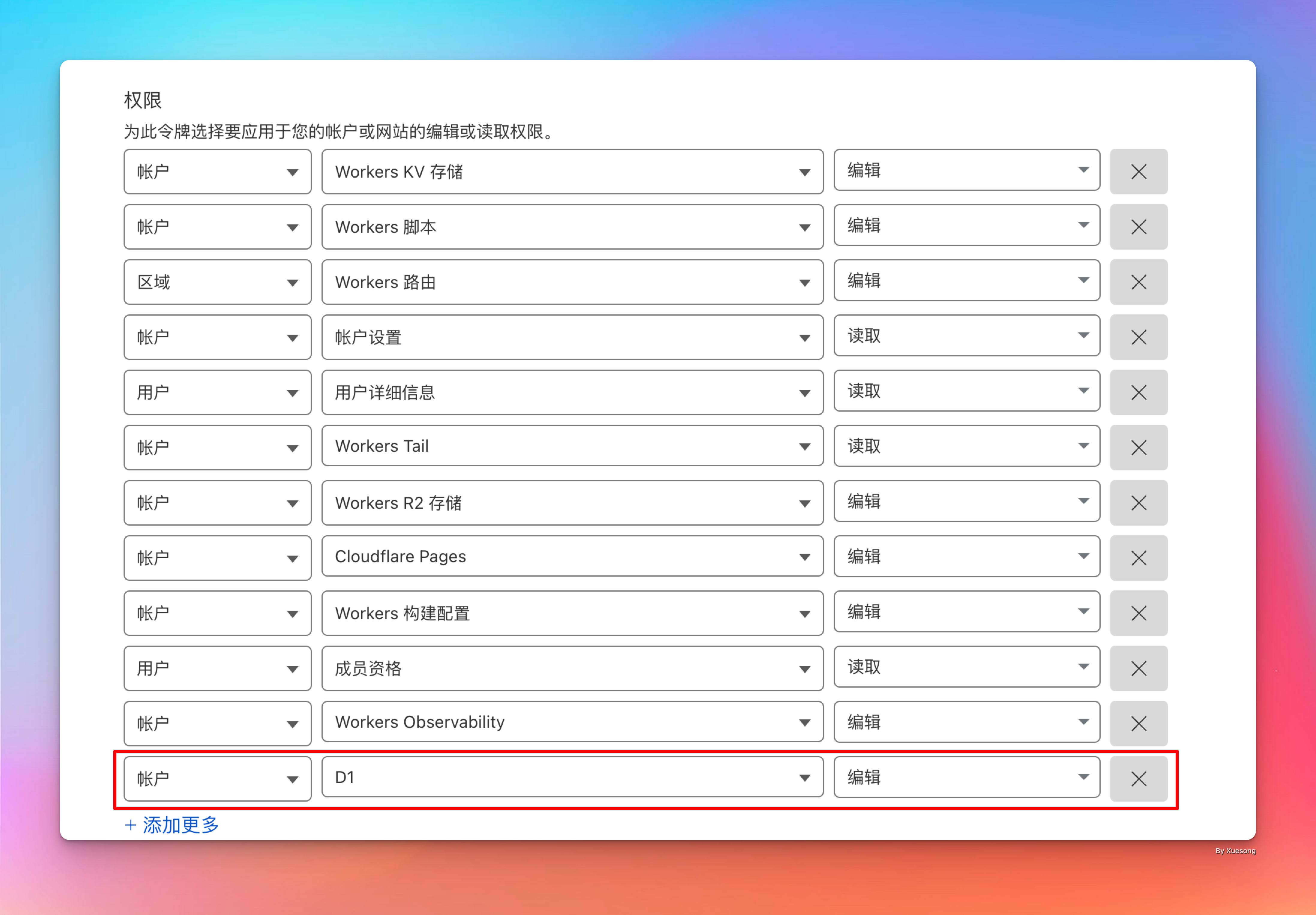Viewport: 1316px width, 915px height.
Task: Open the 成员资格 permission dropdown
Action: 573,668
